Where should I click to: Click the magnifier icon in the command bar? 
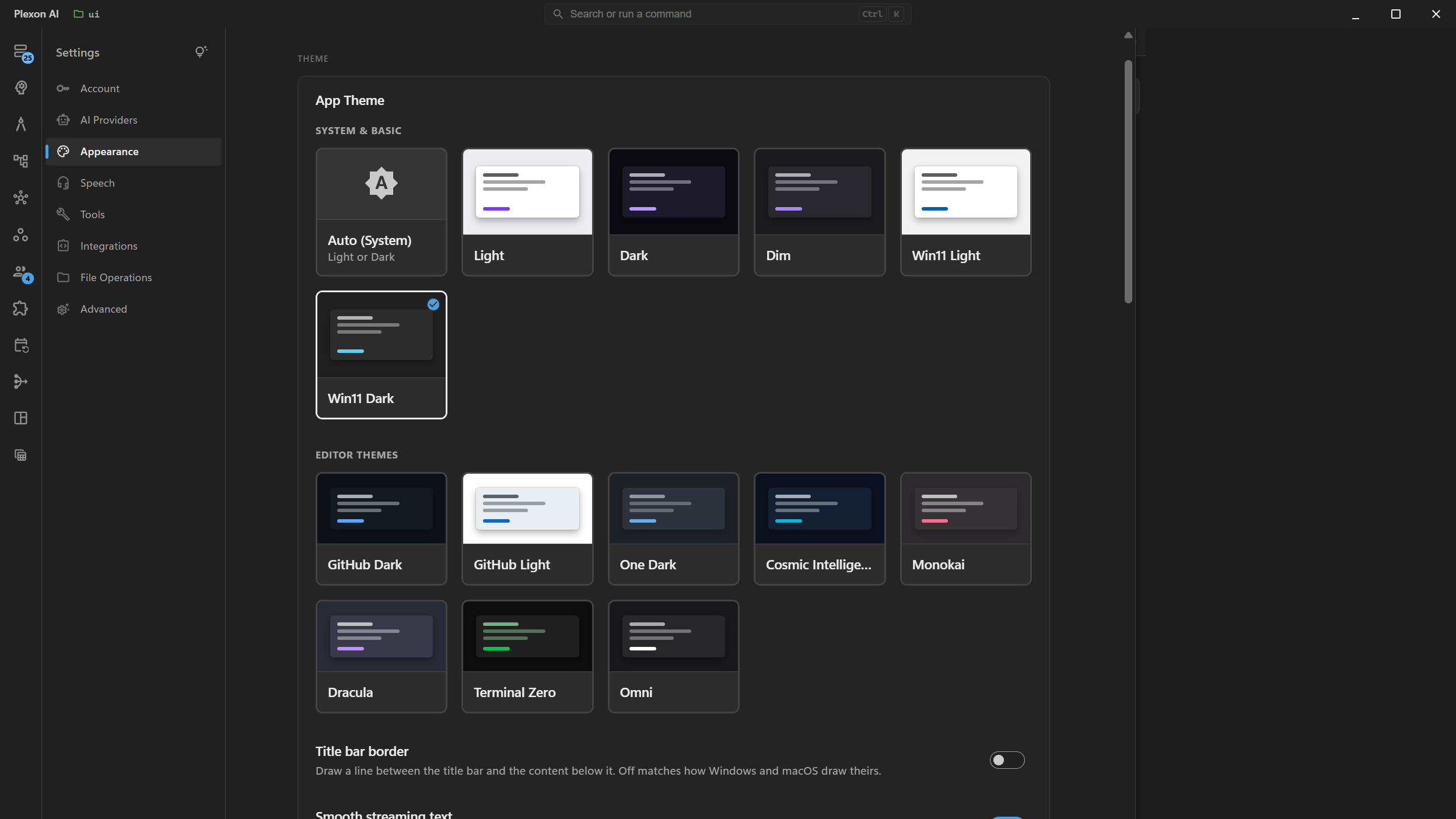tap(558, 14)
